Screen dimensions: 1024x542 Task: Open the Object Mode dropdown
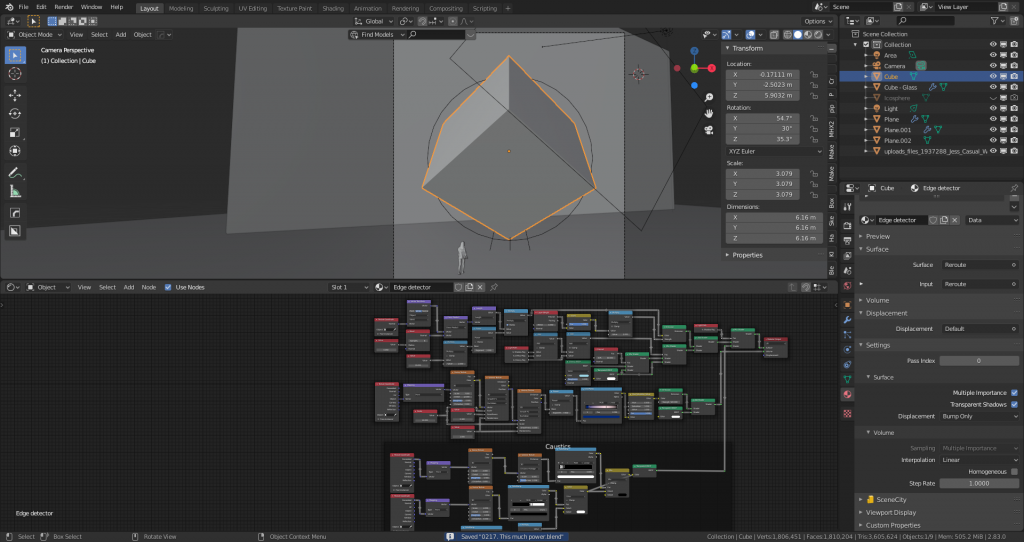point(35,35)
